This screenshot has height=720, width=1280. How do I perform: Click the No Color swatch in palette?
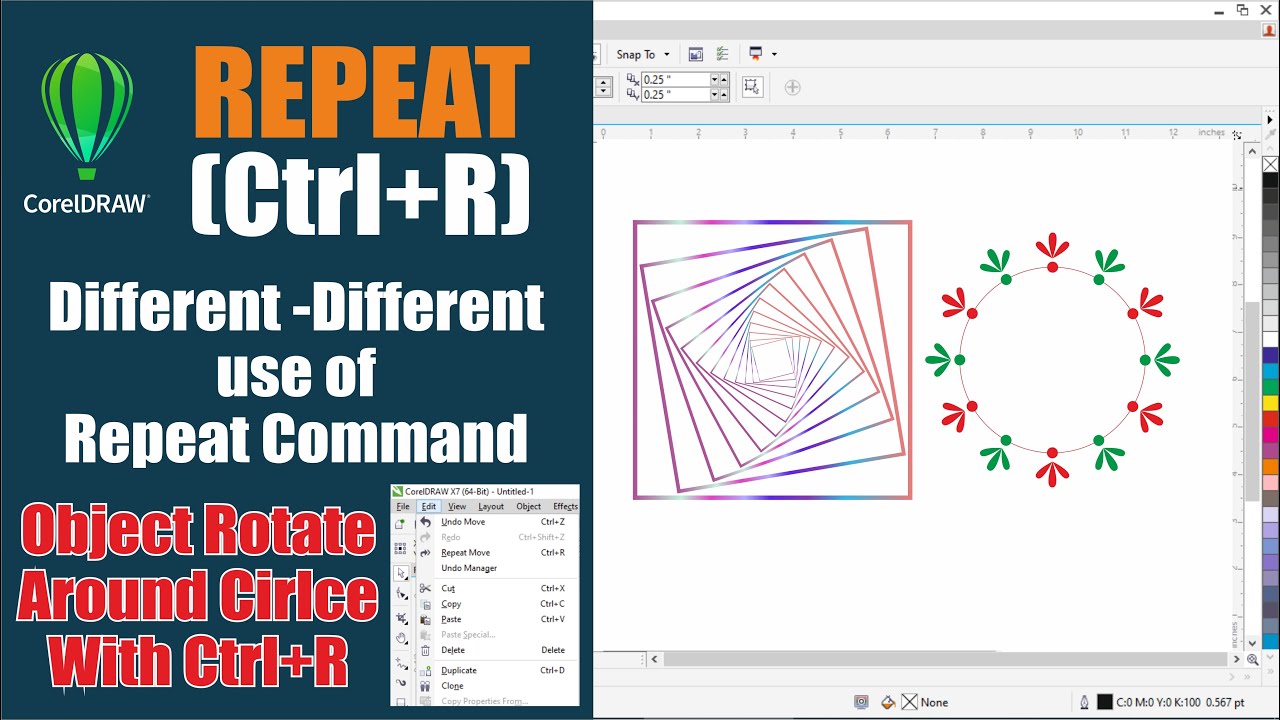coord(1270,165)
